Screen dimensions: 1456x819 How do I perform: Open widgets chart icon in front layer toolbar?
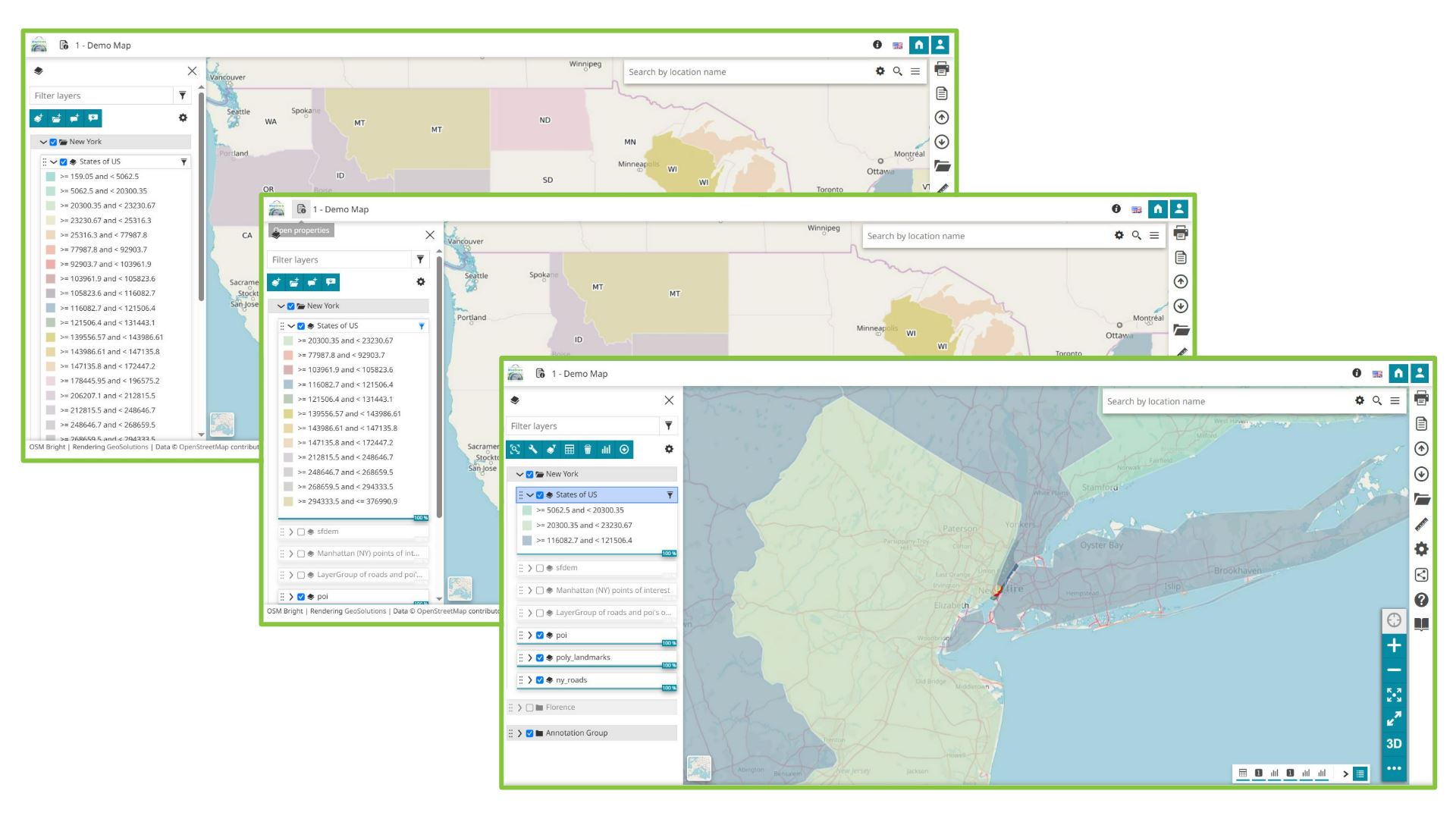[606, 450]
